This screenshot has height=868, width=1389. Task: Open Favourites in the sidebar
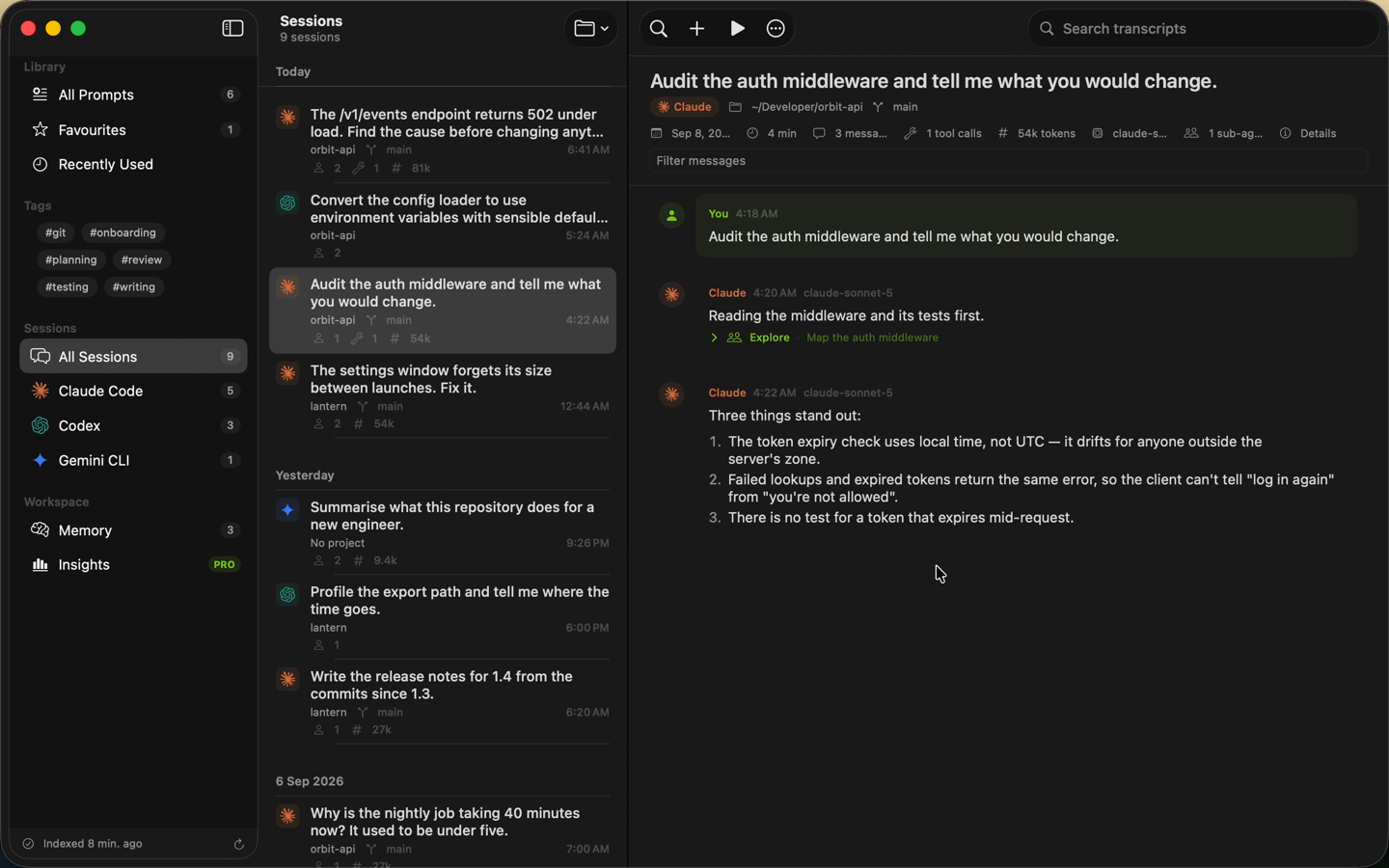[133, 129]
